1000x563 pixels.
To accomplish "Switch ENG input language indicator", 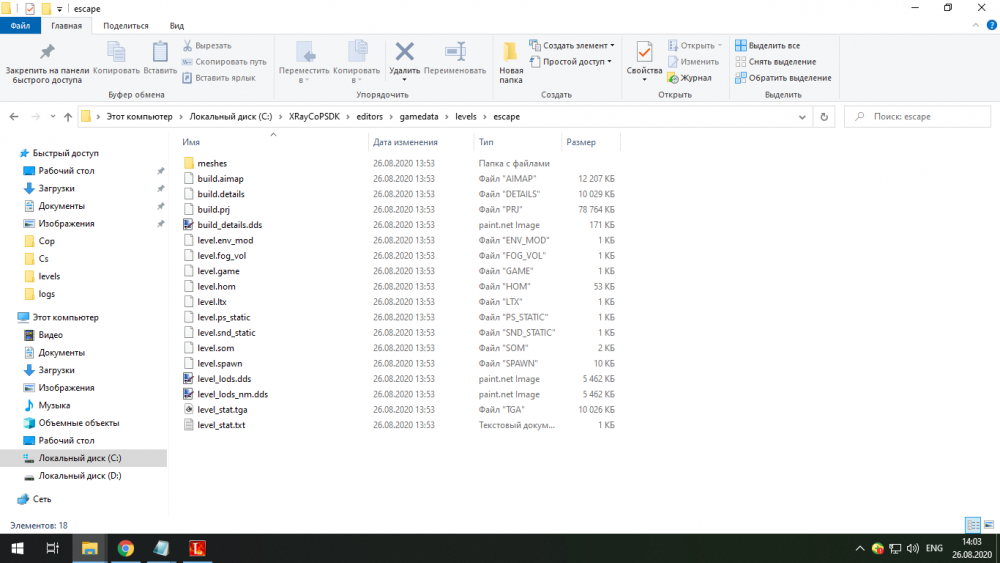I will pyautogui.click(x=934, y=548).
